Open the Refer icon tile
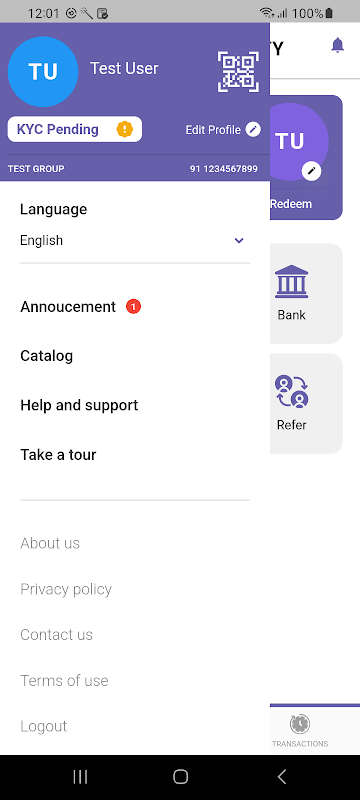The width and height of the screenshot is (360, 800). coord(292,392)
